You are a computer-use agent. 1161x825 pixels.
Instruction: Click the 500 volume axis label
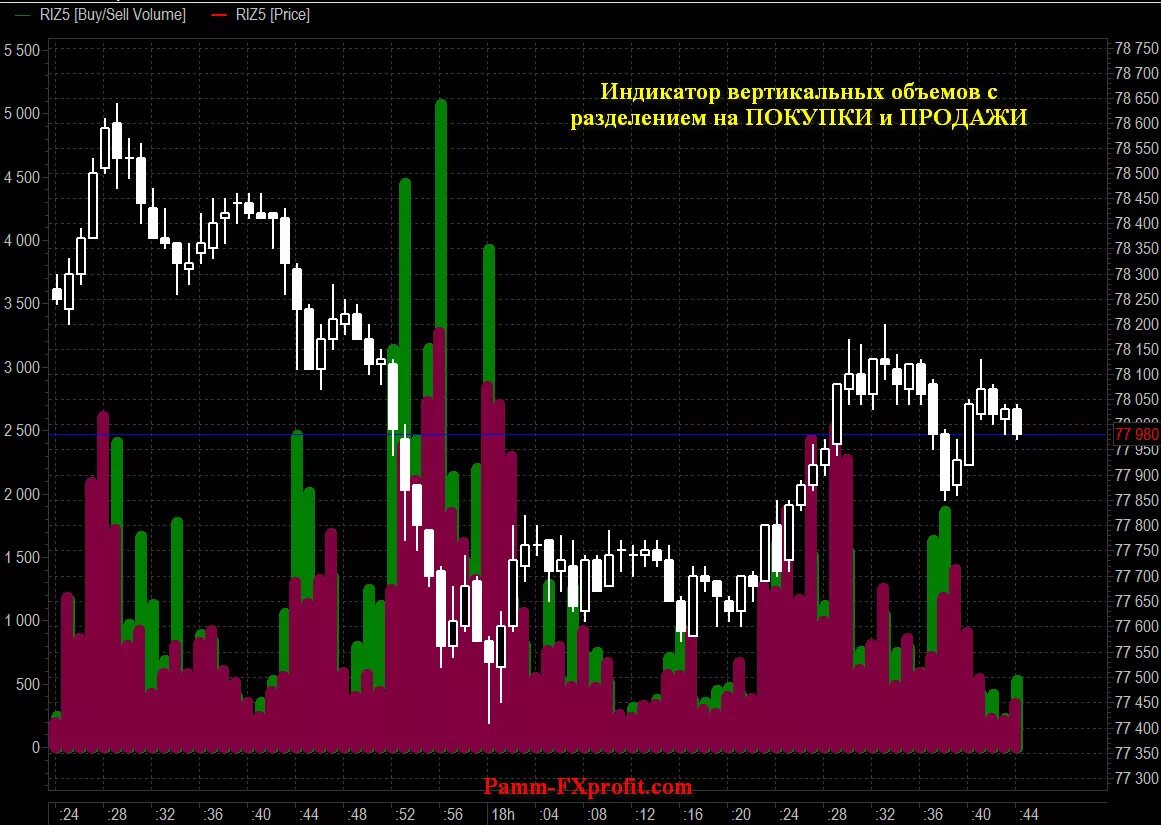(27, 684)
